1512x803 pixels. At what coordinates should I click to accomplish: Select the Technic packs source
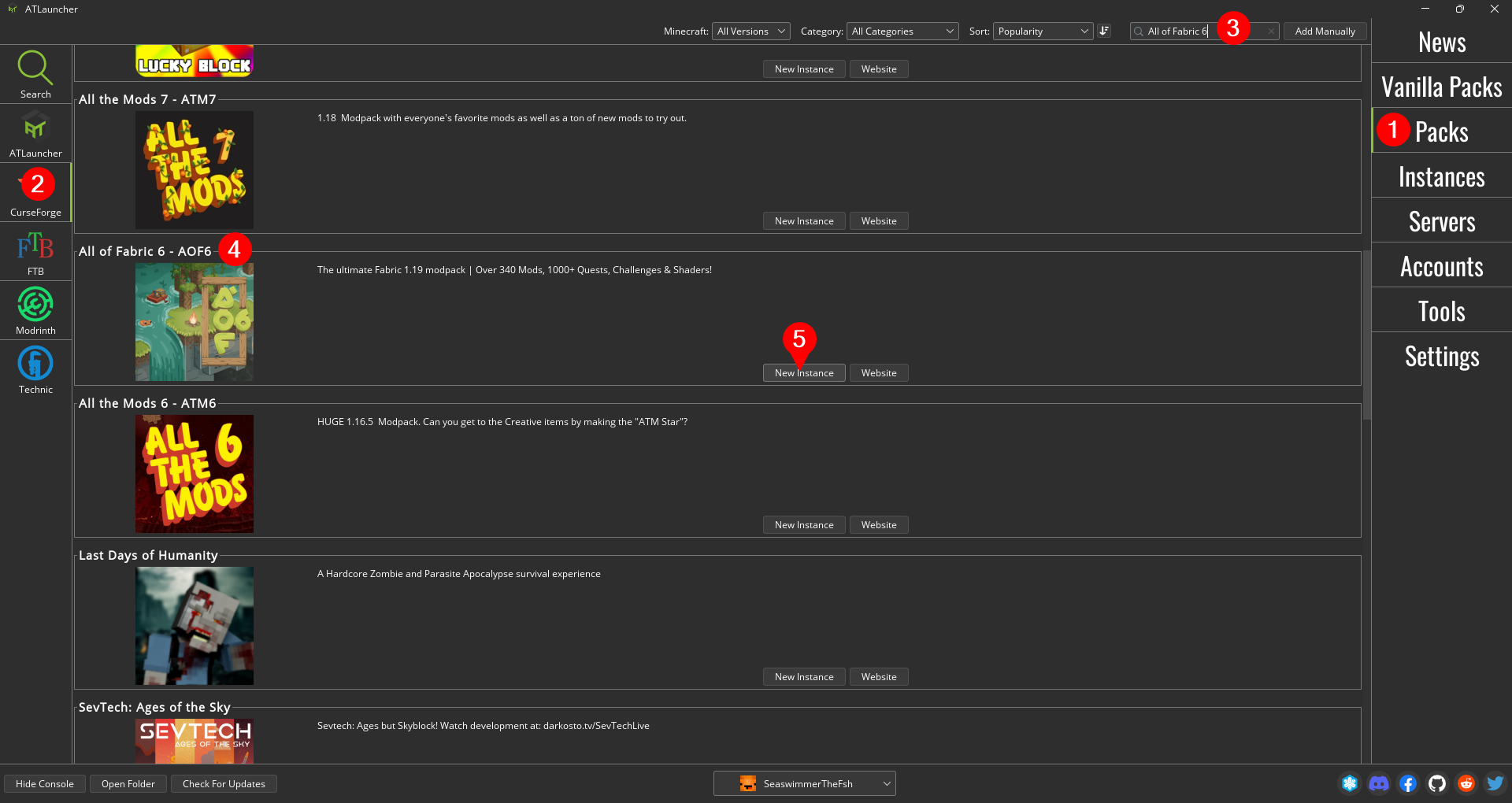(35, 370)
